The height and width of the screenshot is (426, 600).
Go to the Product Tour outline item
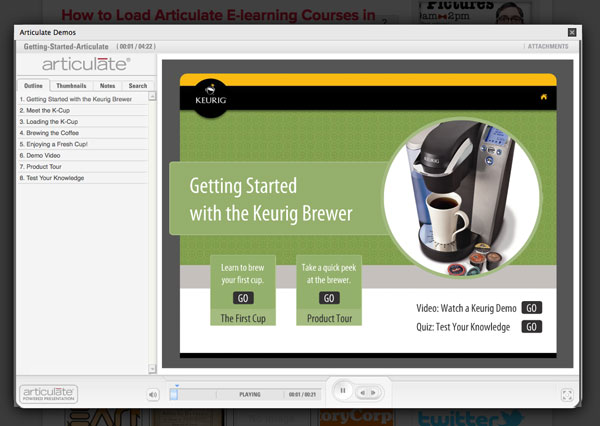(83, 166)
